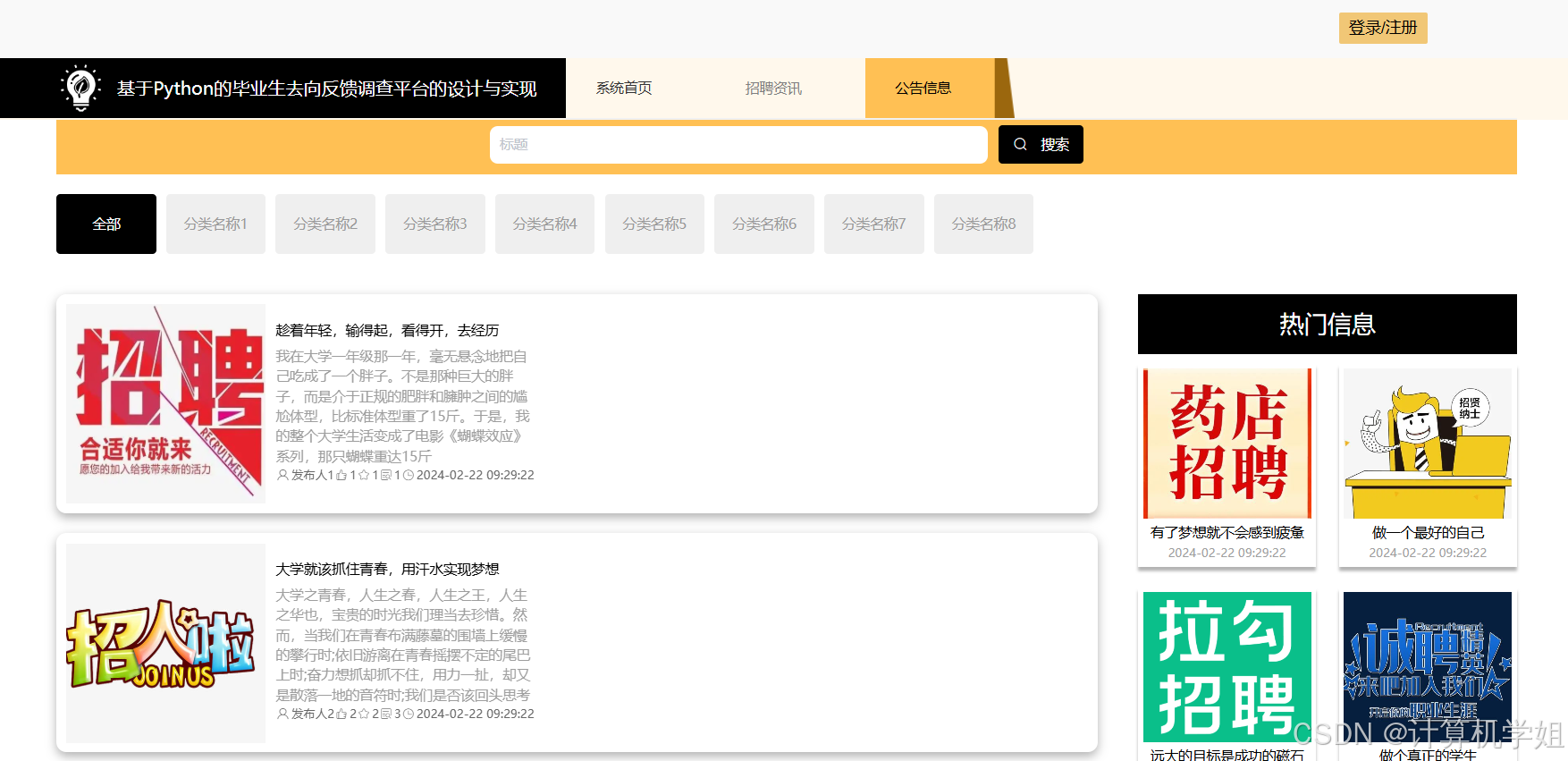This screenshot has height=761, width=1568.
Task: Click the 搜索 button
Action: pos(1041,144)
